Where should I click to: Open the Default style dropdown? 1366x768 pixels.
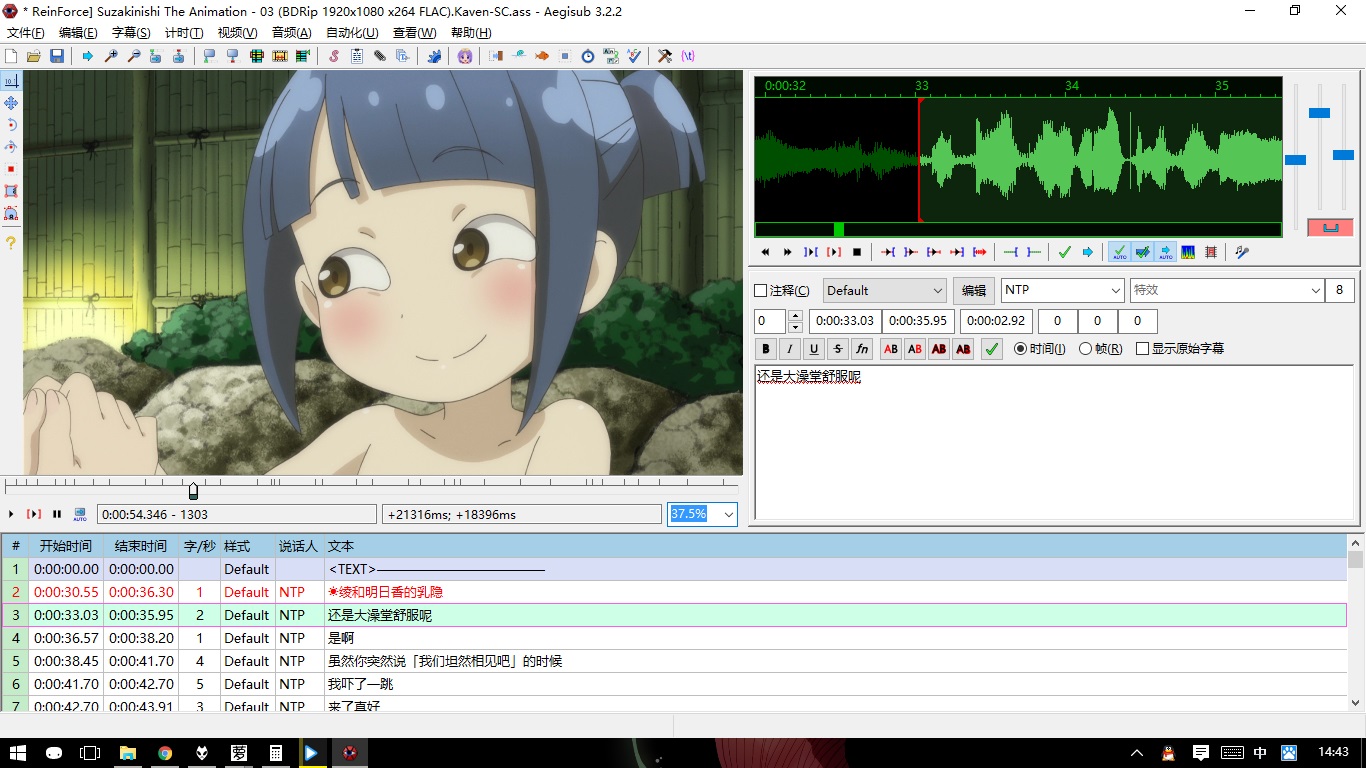[884, 291]
